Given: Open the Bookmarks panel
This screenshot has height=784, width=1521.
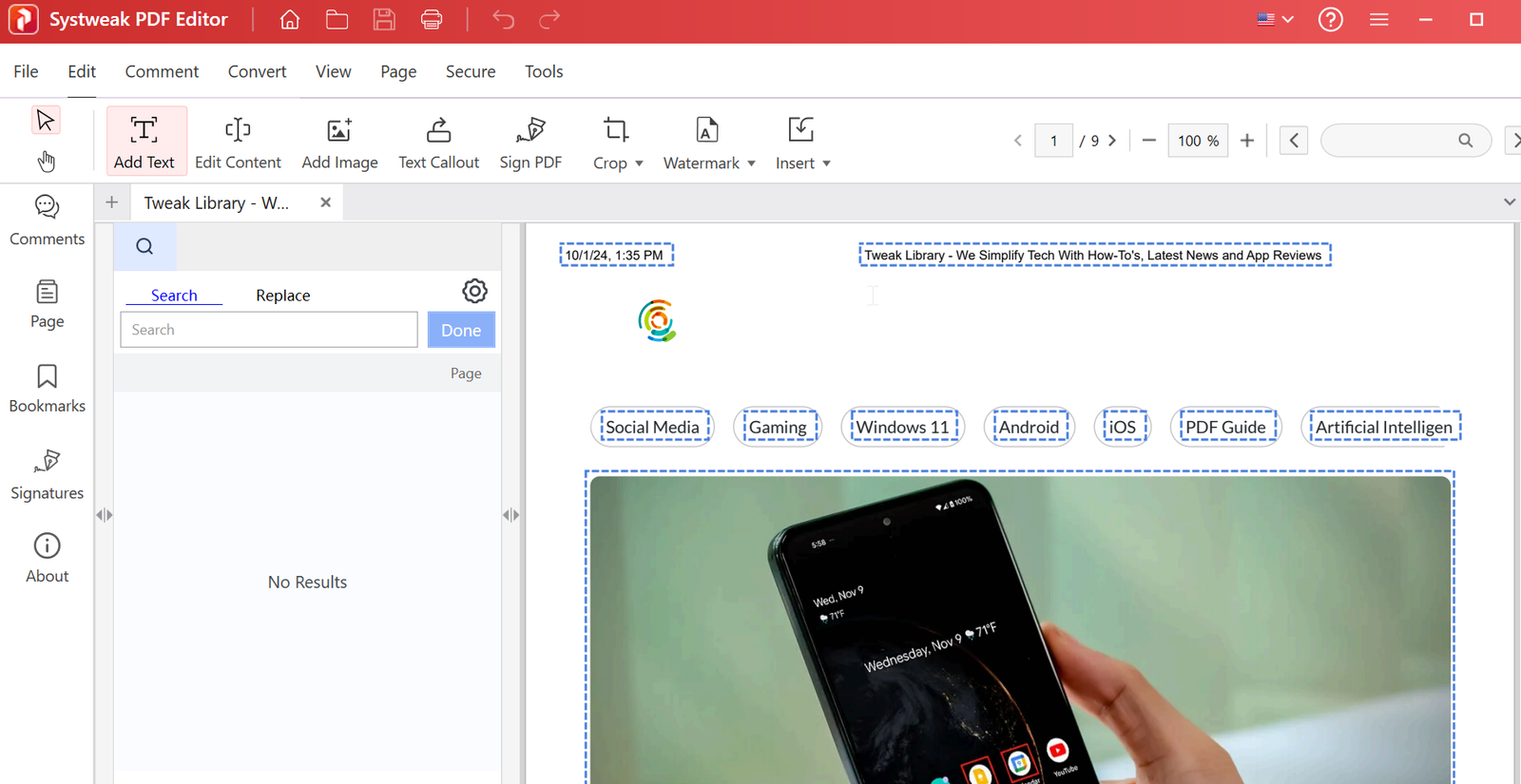Looking at the screenshot, I should click(x=47, y=388).
